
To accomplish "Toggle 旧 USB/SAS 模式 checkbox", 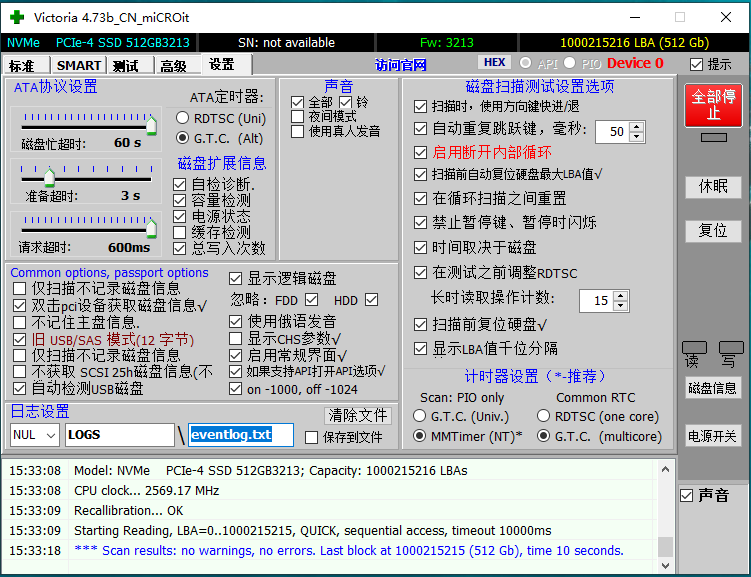I will 20,339.
